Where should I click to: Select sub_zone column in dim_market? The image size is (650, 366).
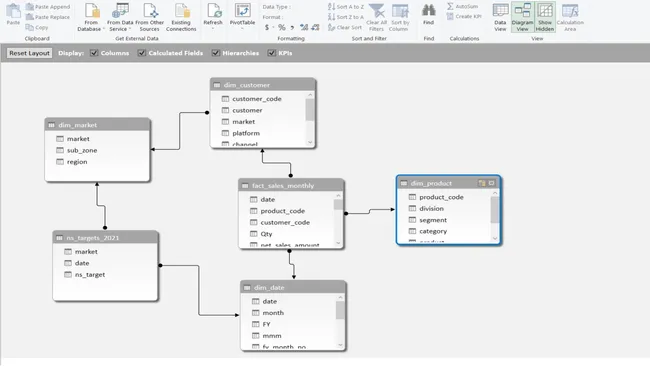[82, 150]
